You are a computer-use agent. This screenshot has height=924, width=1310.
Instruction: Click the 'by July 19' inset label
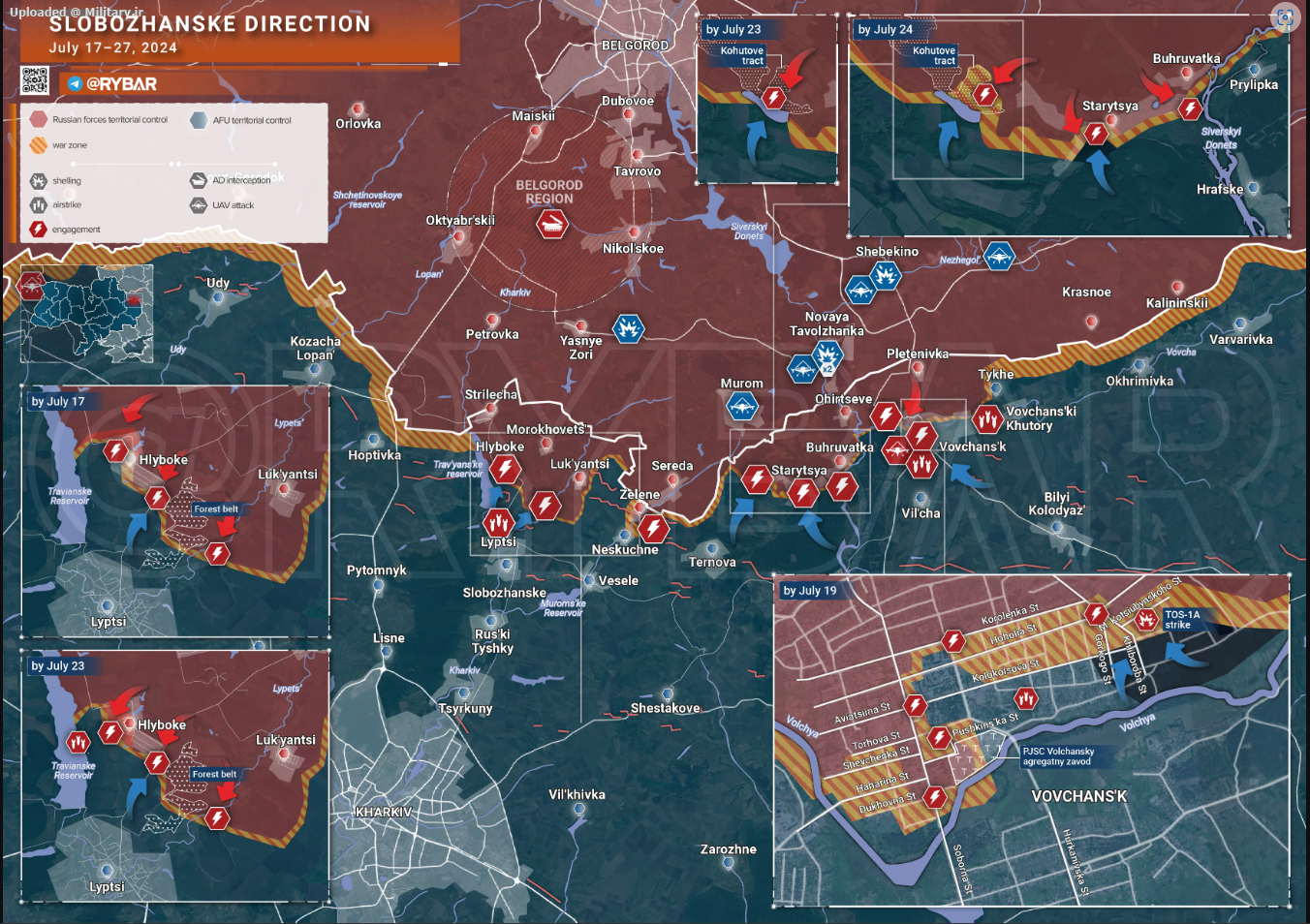click(x=810, y=590)
